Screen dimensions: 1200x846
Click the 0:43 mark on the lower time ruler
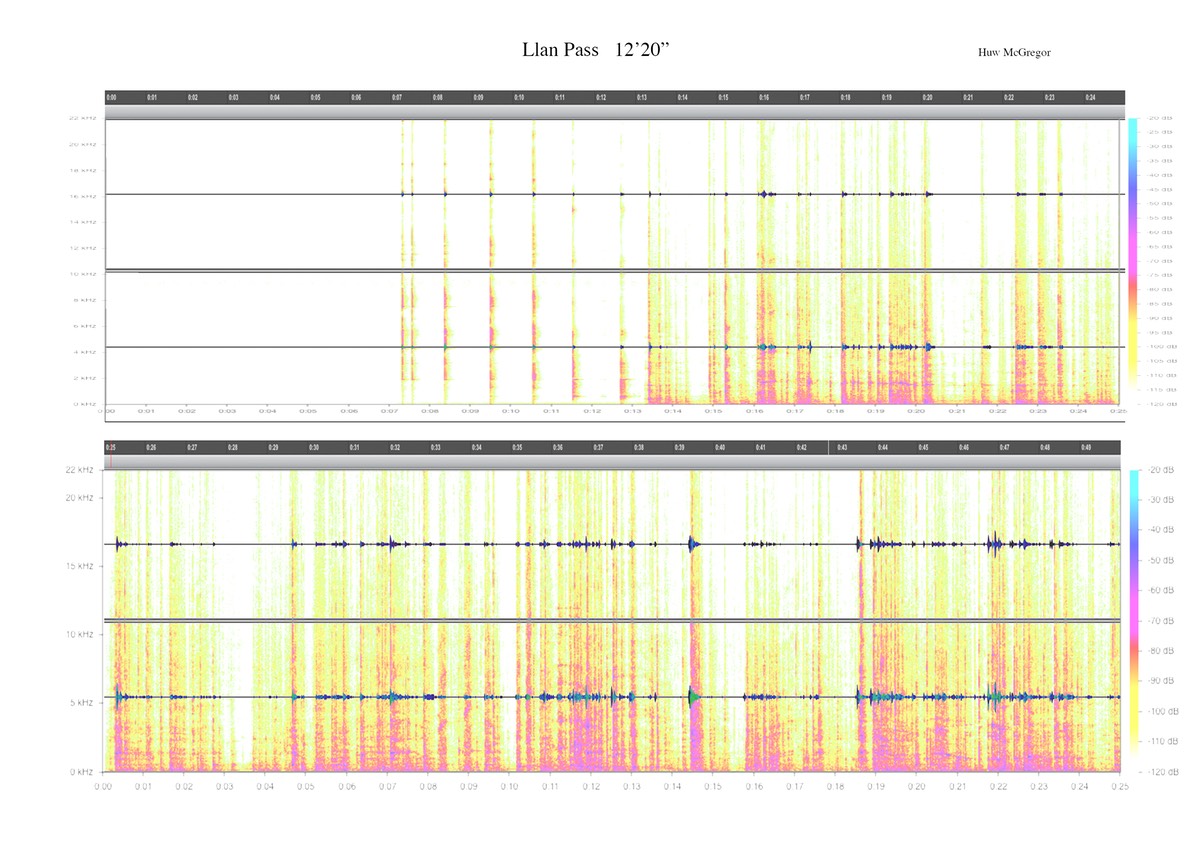click(842, 447)
